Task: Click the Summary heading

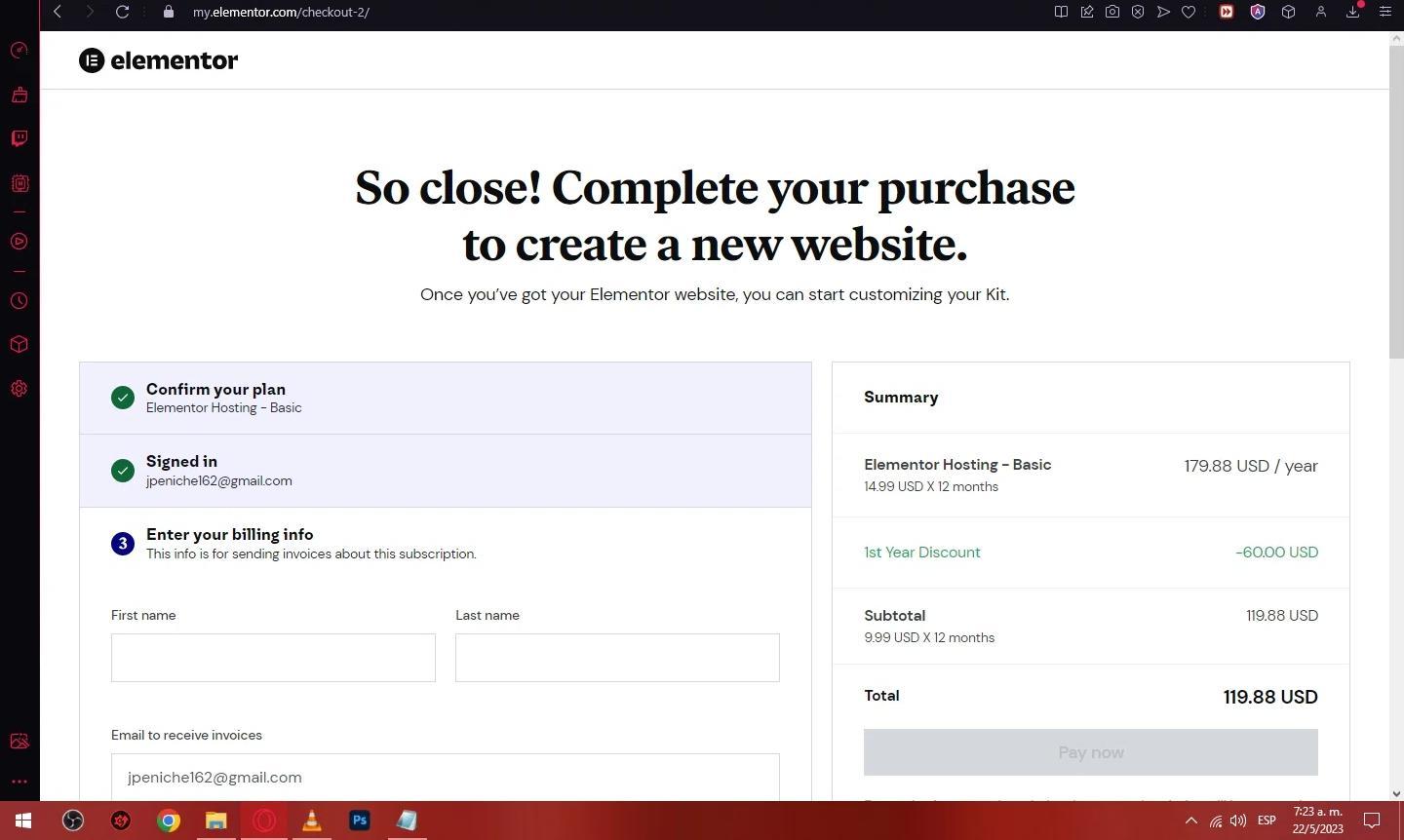Action: coord(901,398)
